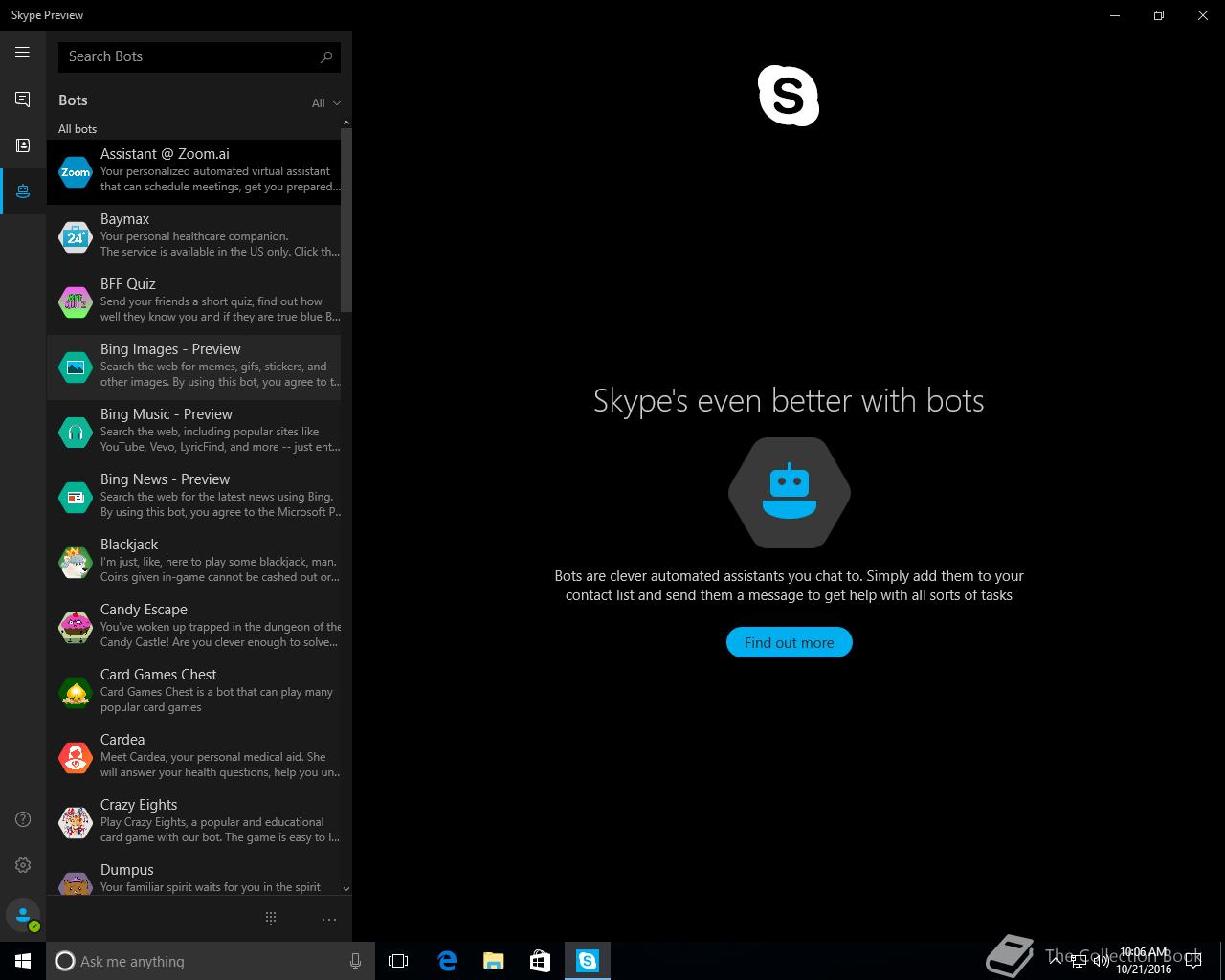Image resolution: width=1225 pixels, height=980 pixels.
Task: Select the Cardea bot title
Action: (122, 740)
